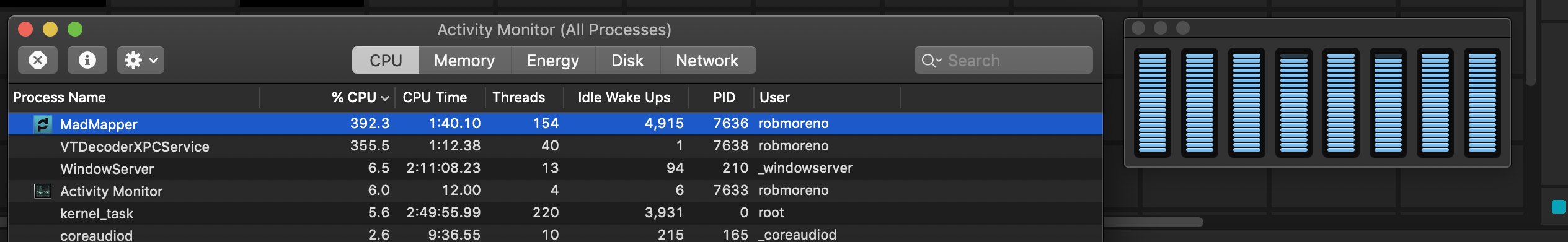The width and height of the screenshot is (1568, 242).
Task: Click kernel_task CPU time 2:49:55.99
Action: pyautogui.click(x=443, y=212)
